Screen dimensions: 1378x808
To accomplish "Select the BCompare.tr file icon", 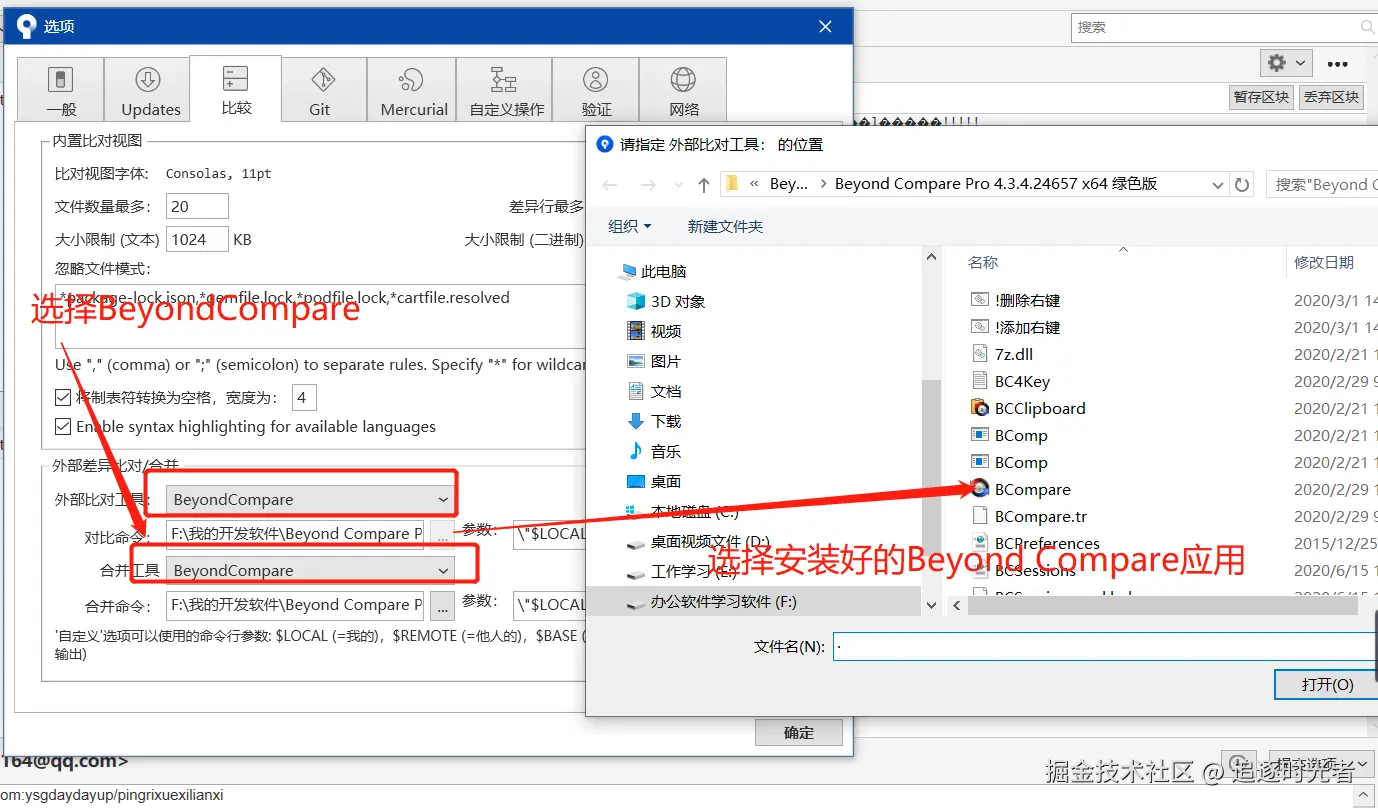I will coord(979,516).
